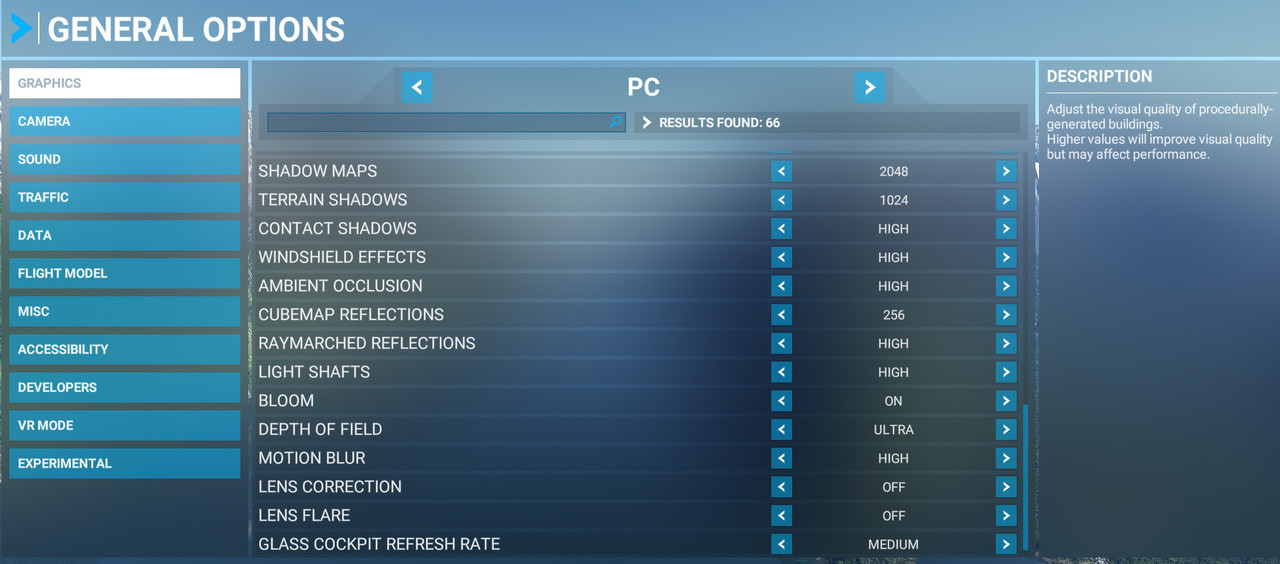
Task: Toggle Lens Correction with left arrow
Action: coord(781,487)
